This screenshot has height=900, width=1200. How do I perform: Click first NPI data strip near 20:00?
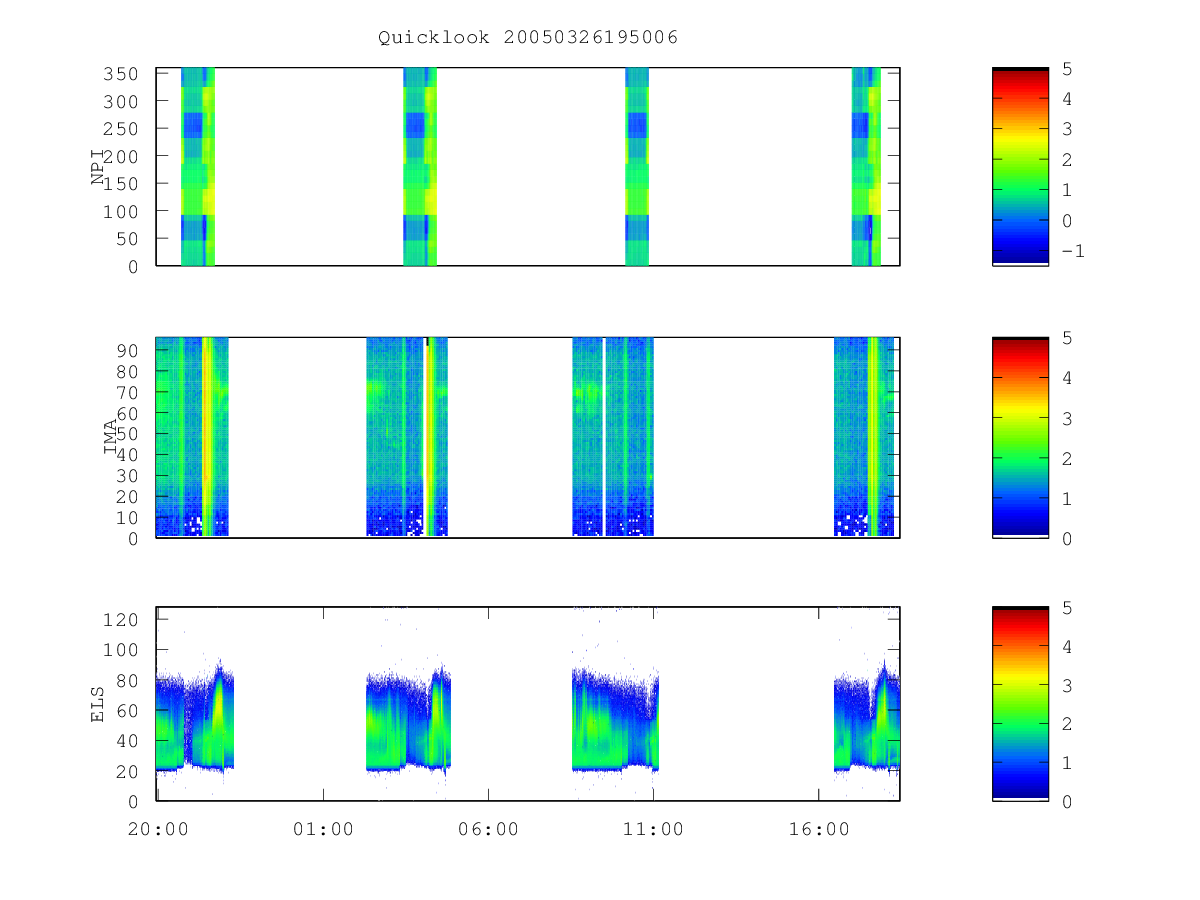pos(198,167)
